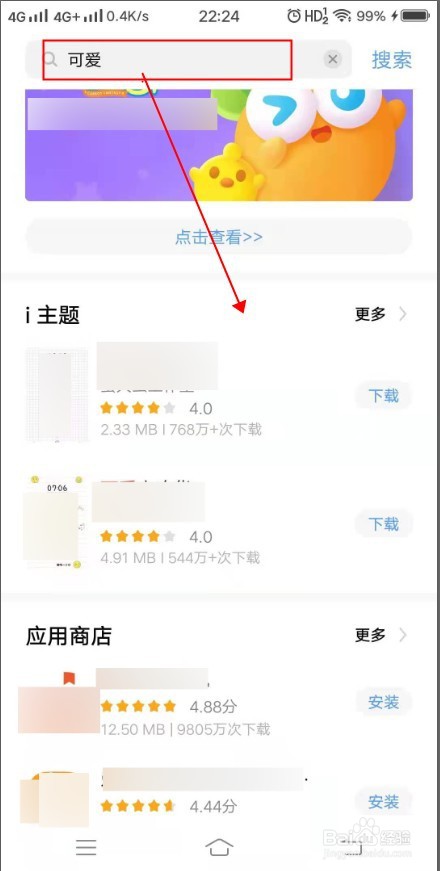The height and width of the screenshot is (871, 440).
Task: Tap the 点击查看>> link
Action: point(219,237)
